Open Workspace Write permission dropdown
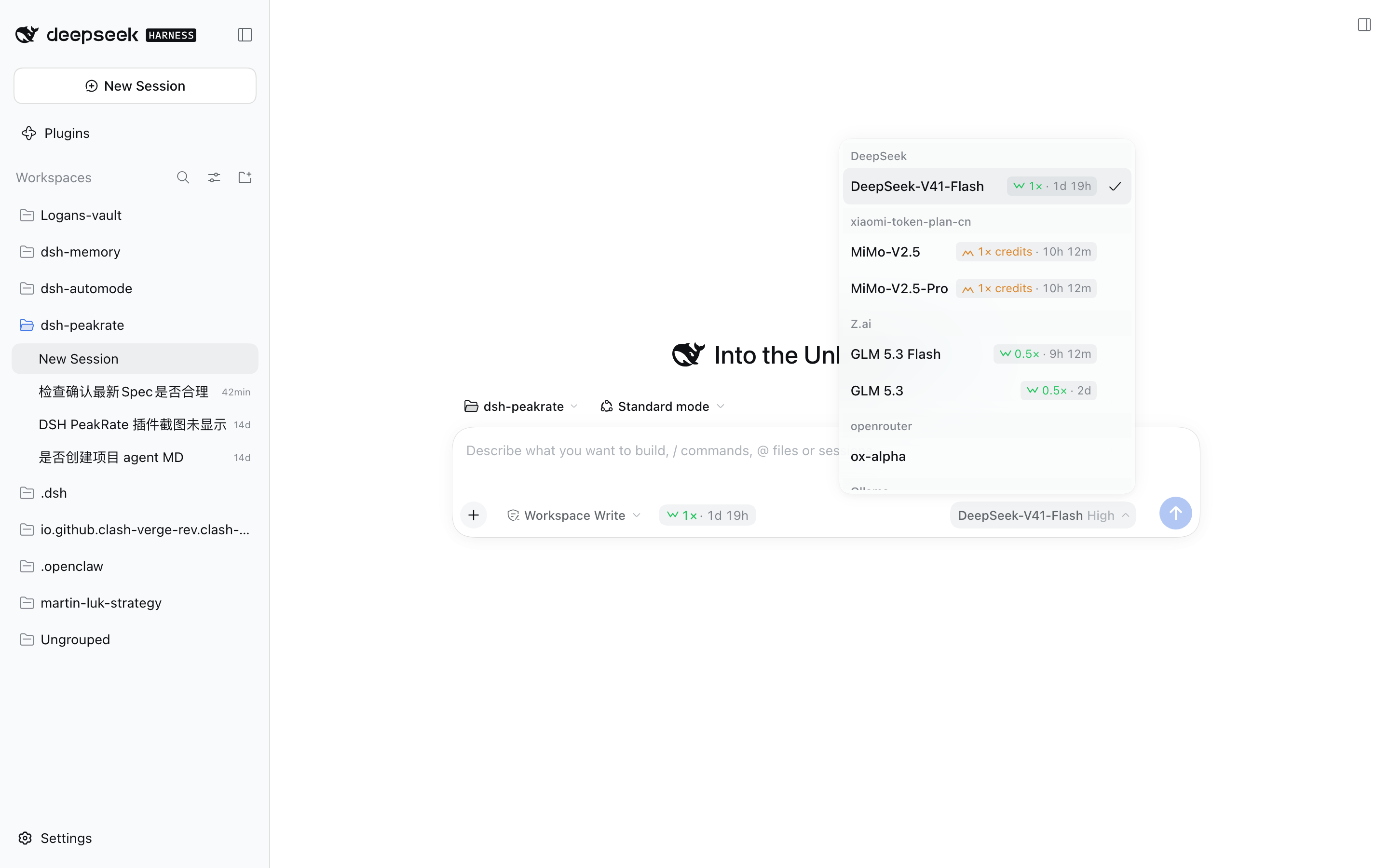The image size is (1389, 868). point(574,515)
